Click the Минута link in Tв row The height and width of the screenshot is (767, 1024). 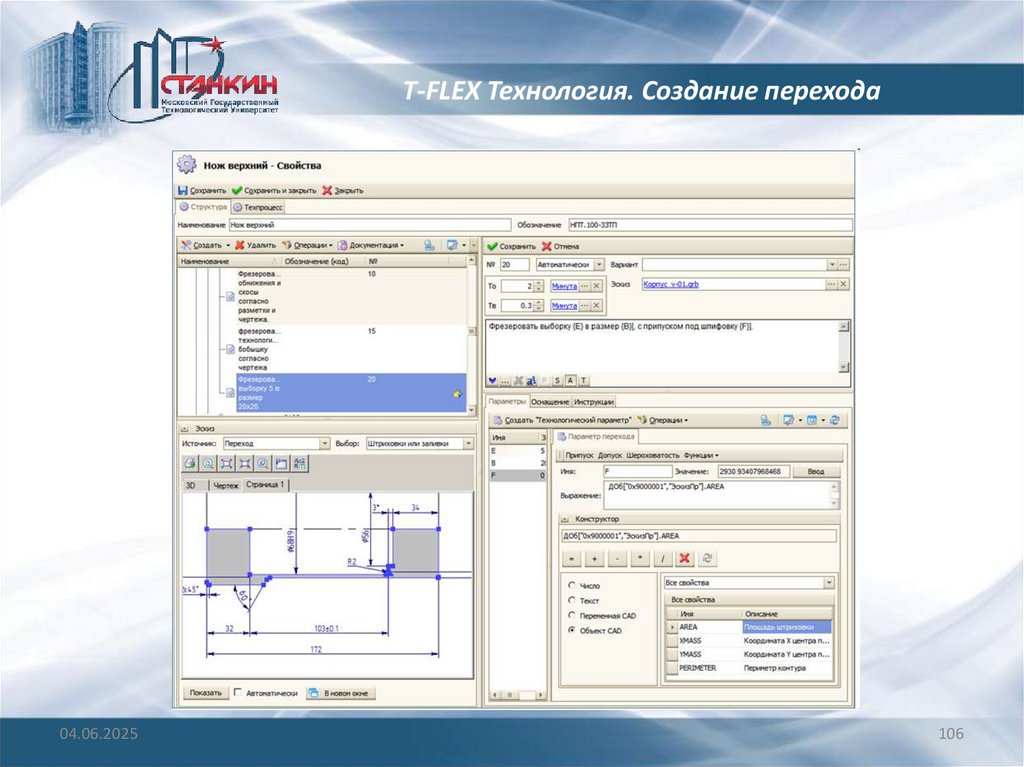[x=564, y=305]
